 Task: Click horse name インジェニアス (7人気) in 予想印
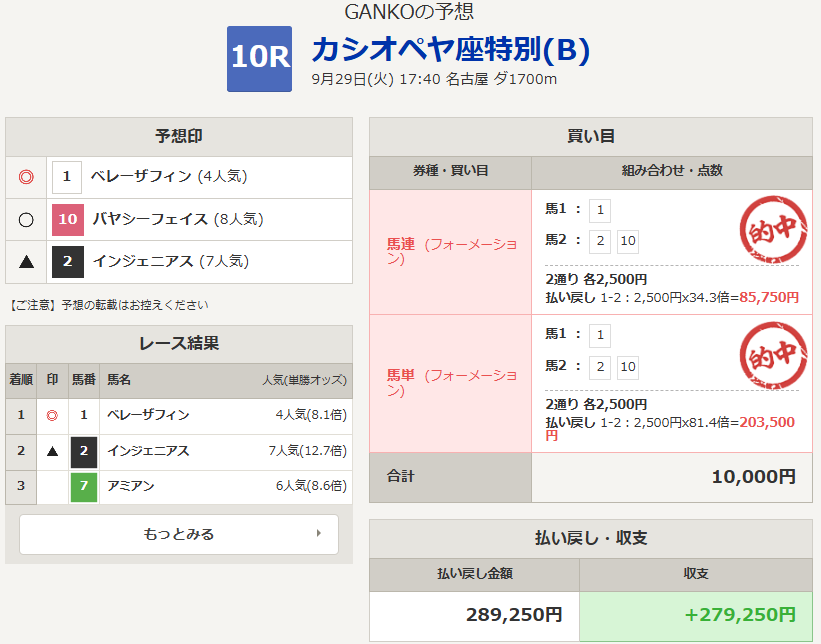(171, 261)
